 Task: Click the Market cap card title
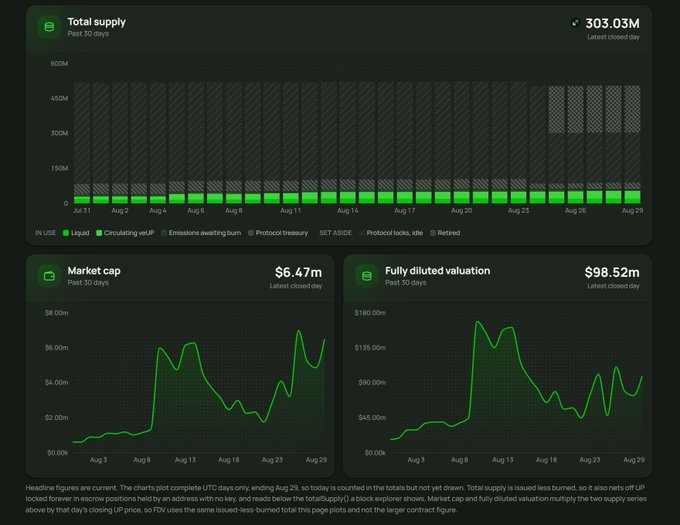94,271
